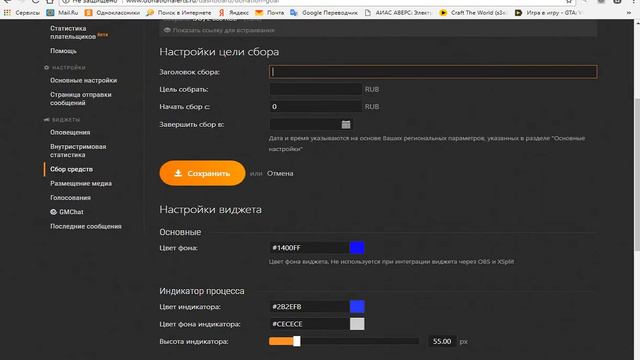The height and width of the screenshot is (360, 640).
Task: Open the Одноклассники bookmark
Action: click(112, 13)
